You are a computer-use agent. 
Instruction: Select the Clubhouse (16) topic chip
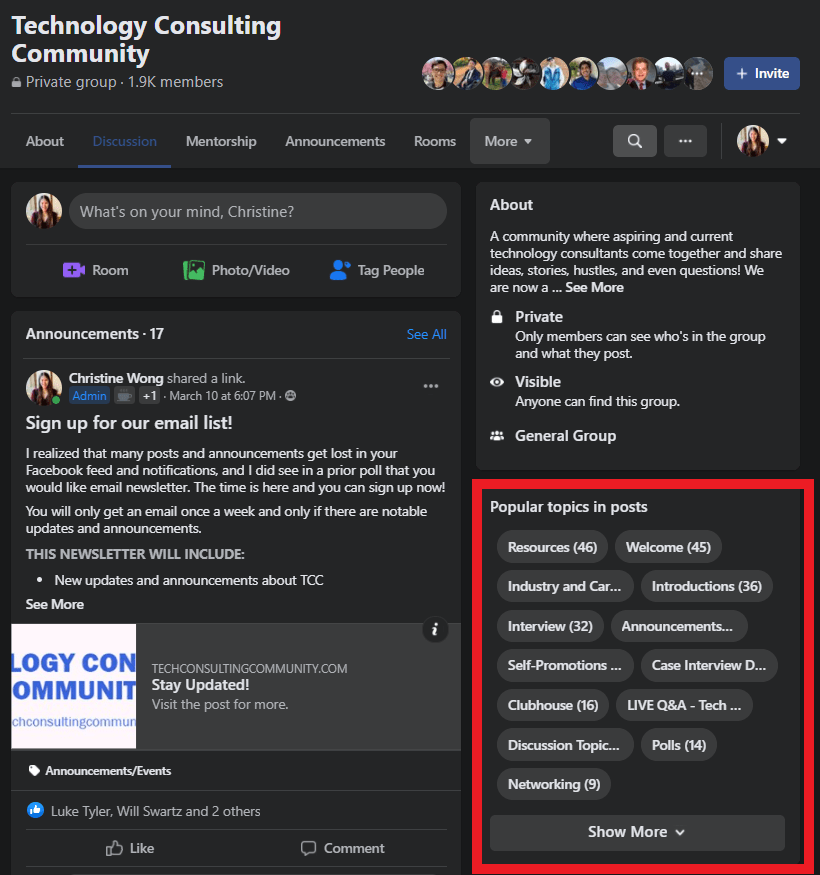pos(552,705)
